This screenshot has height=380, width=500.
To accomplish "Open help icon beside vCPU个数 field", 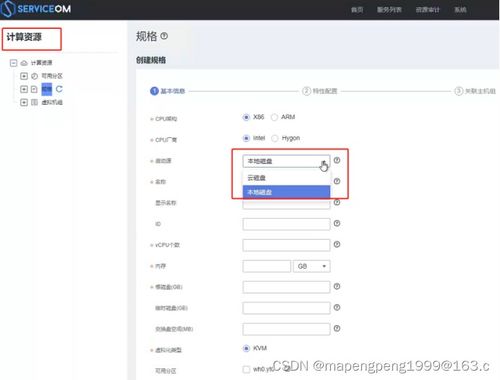I will tap(337, 244).
